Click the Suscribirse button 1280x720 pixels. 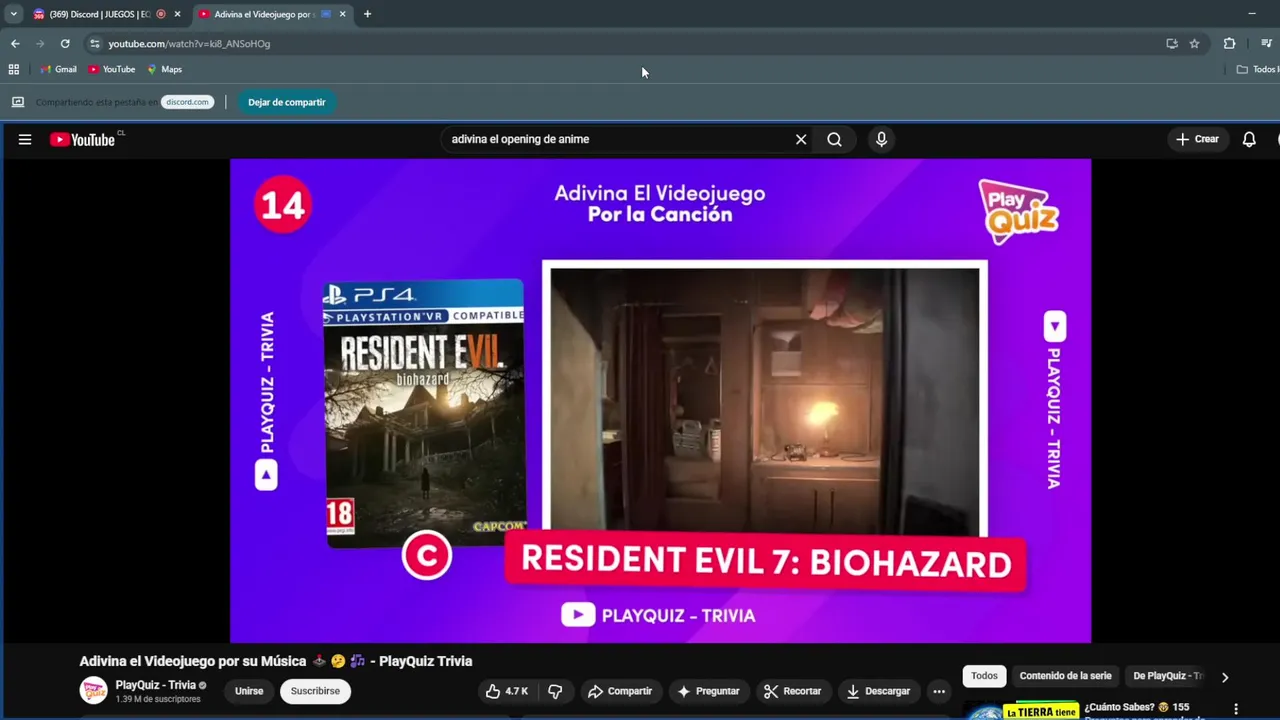click(x=315, y=691)
